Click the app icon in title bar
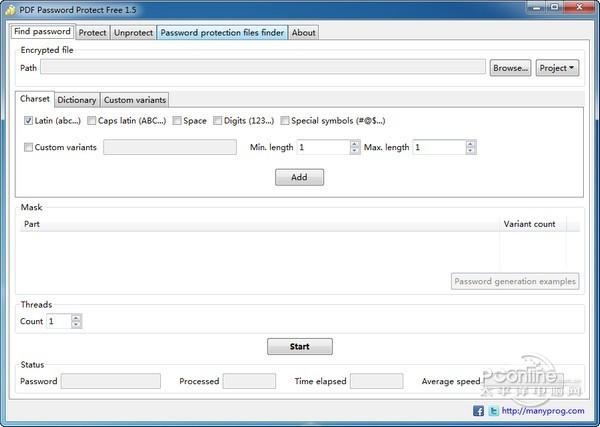Screen dimensions: 600x427 [x=10, y=10]
